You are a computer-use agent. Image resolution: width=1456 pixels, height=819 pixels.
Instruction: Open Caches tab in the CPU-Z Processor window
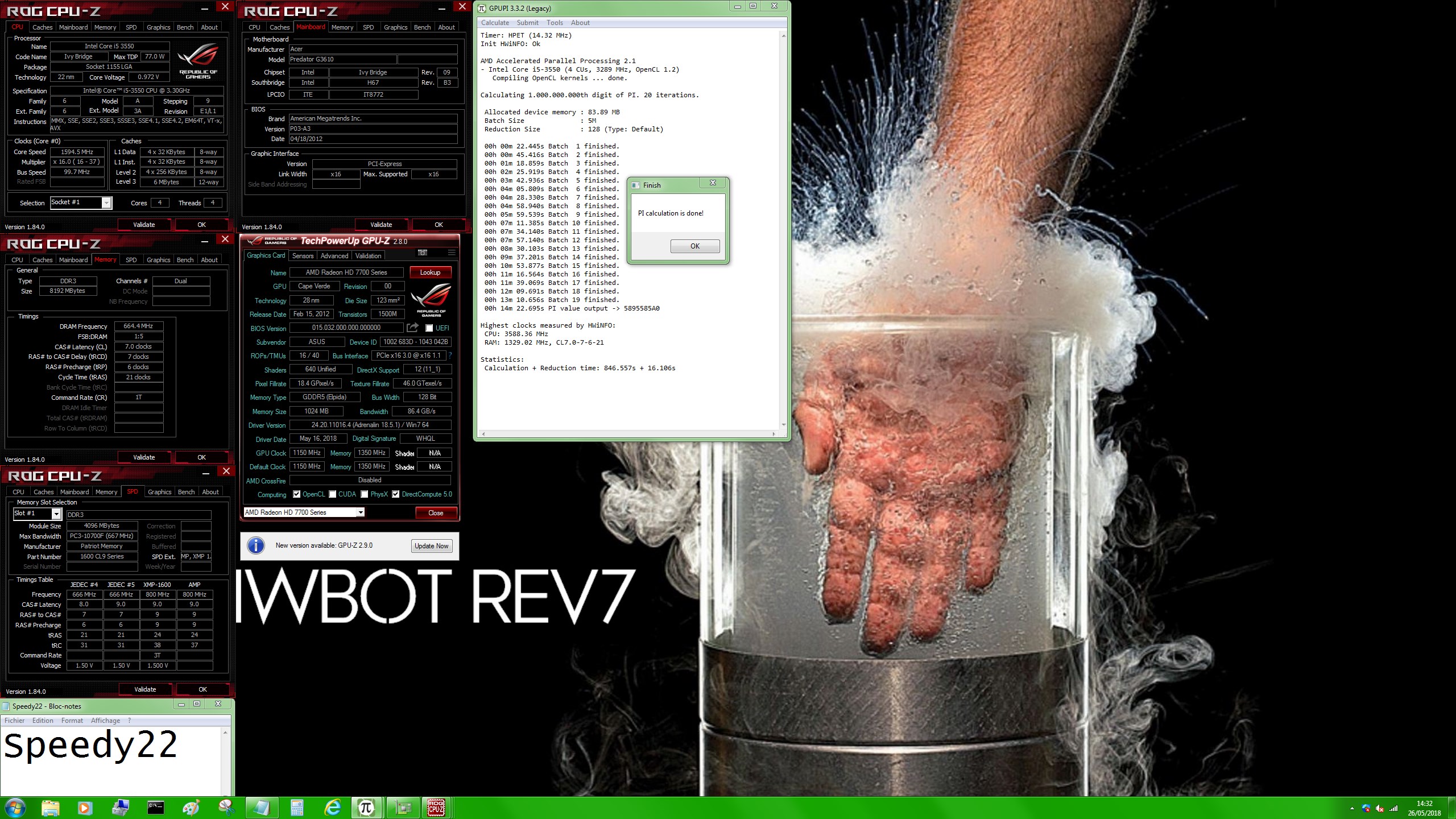(x=42, y=27)
